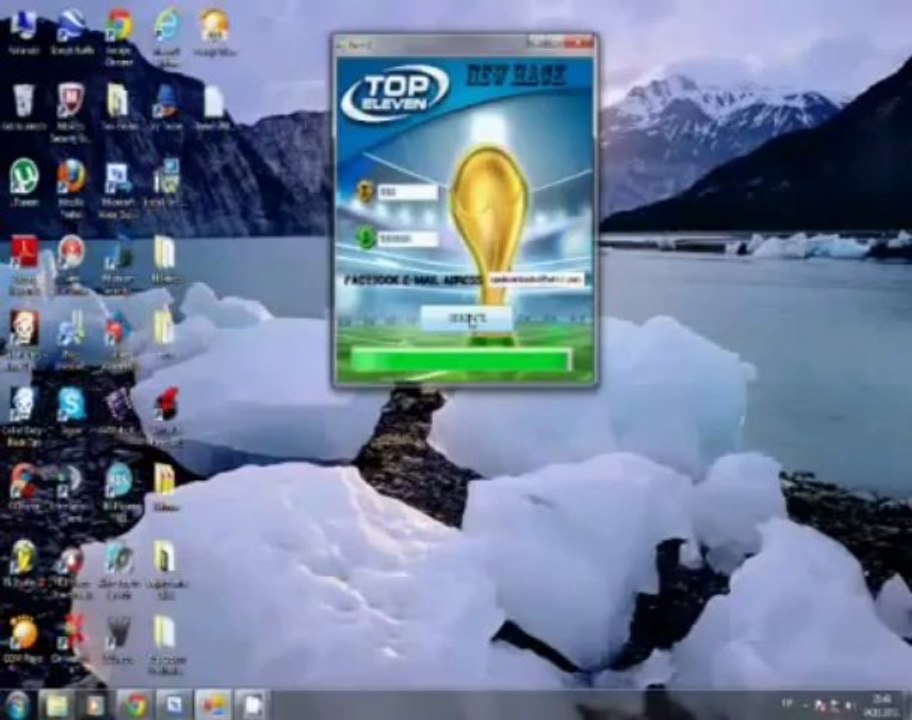
Task: Select the green cash amount field
Action: point(408,238)
